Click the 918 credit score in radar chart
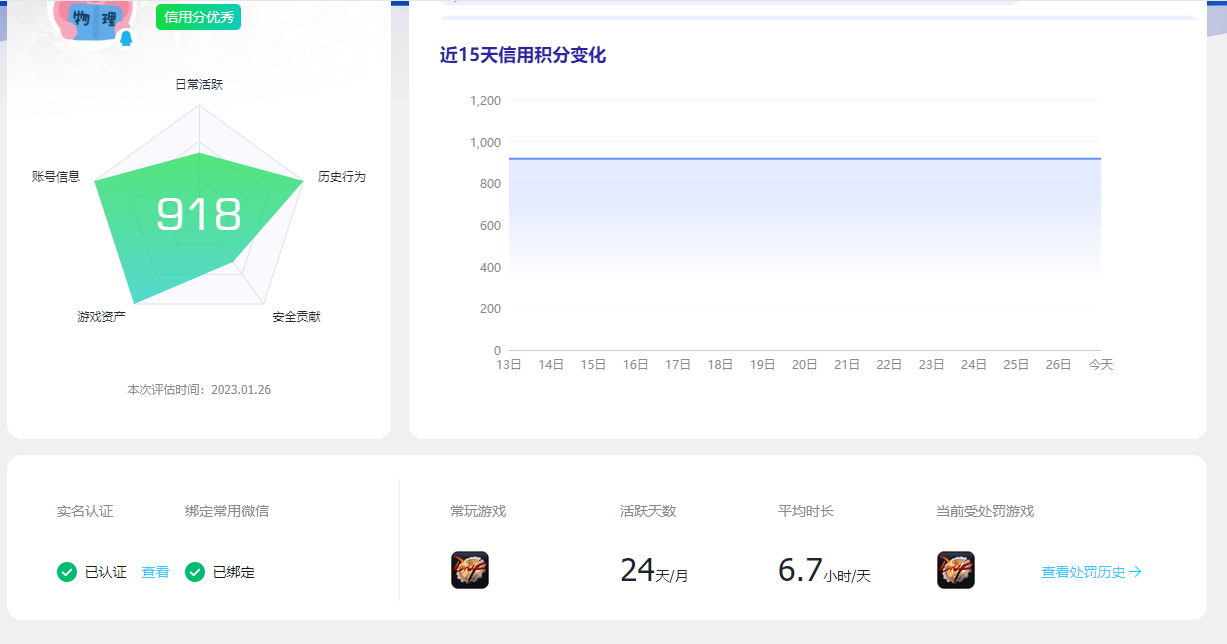 coord(199,214)
